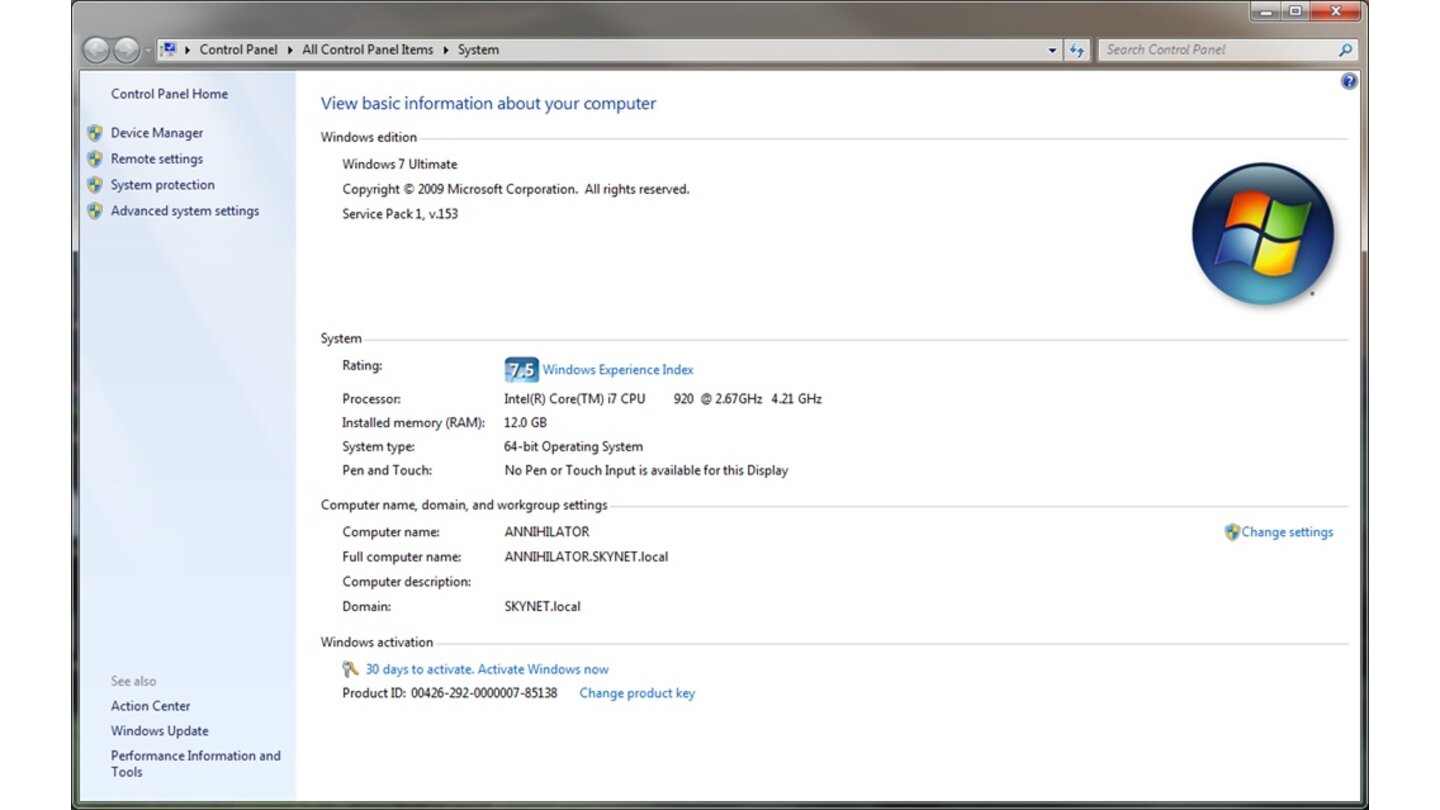
Task: Open Device Manager link
Action: point(157,133)
